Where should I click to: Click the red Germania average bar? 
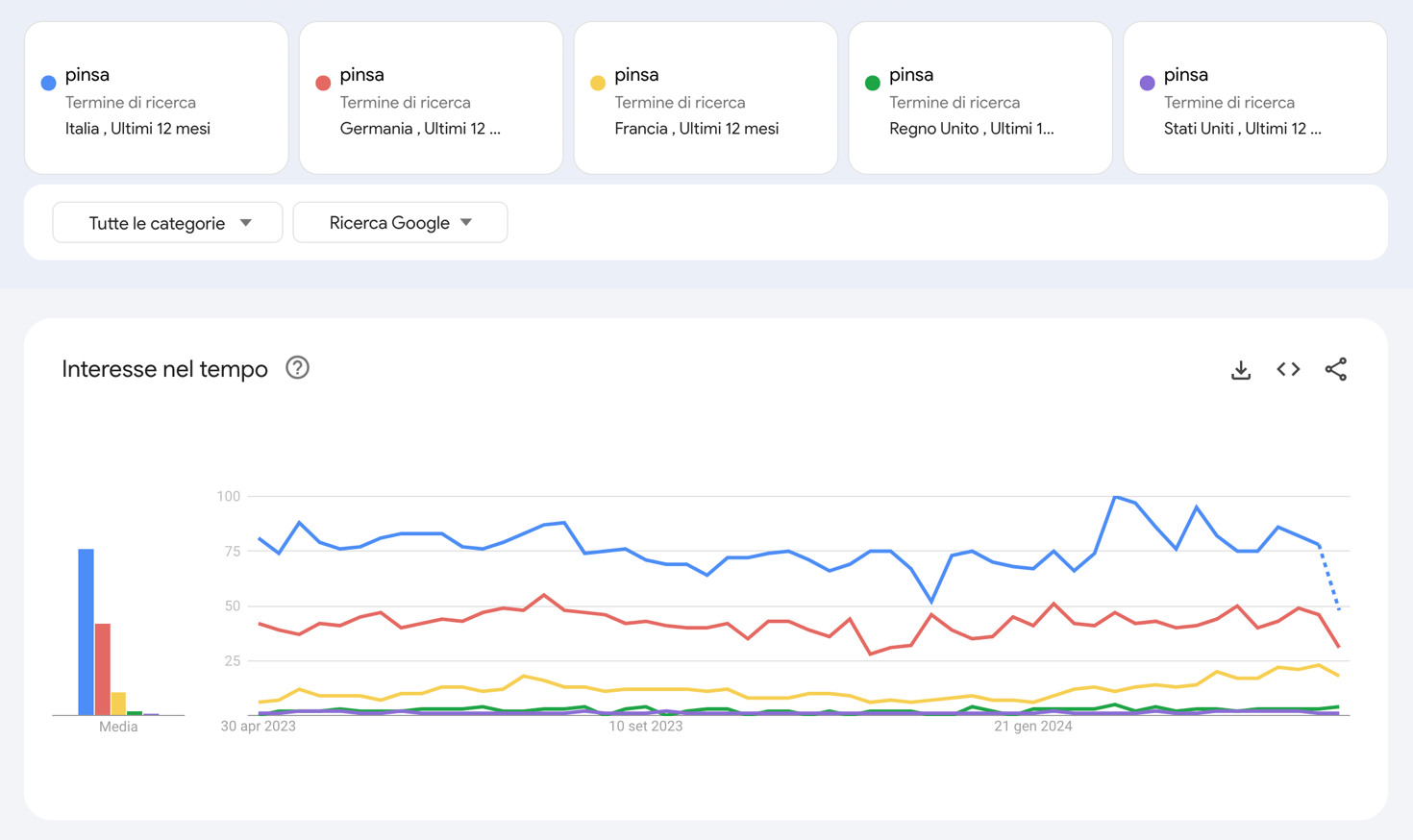103,669
